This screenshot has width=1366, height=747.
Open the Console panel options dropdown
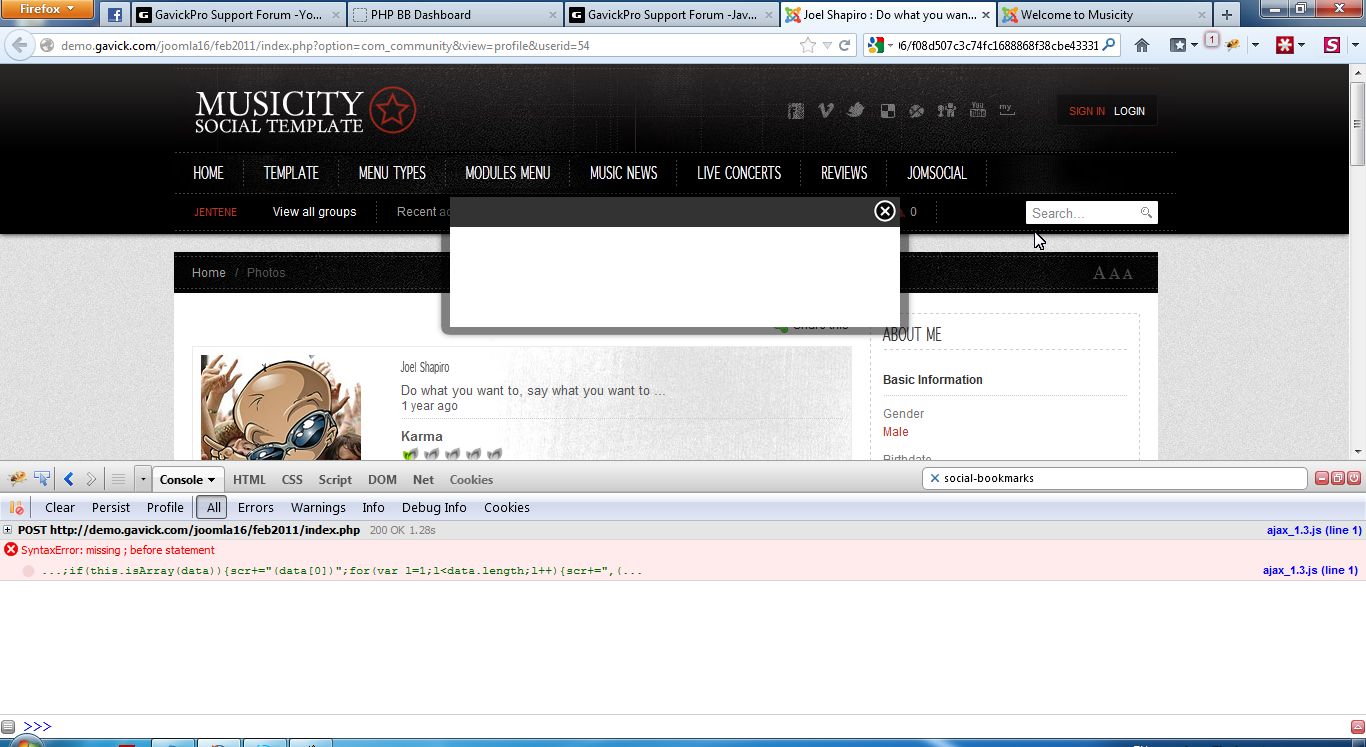pyautogui.click(x=212, y=480)
